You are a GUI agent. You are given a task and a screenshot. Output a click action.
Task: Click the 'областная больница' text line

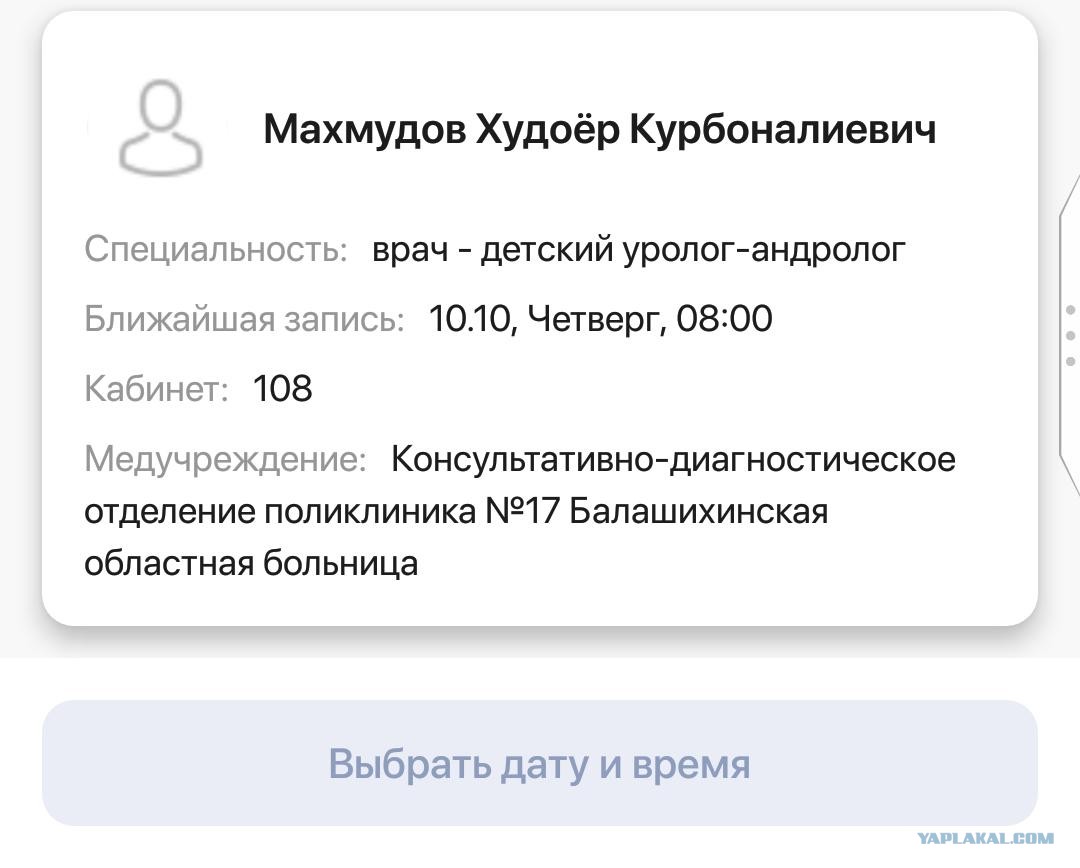(251, 563)
